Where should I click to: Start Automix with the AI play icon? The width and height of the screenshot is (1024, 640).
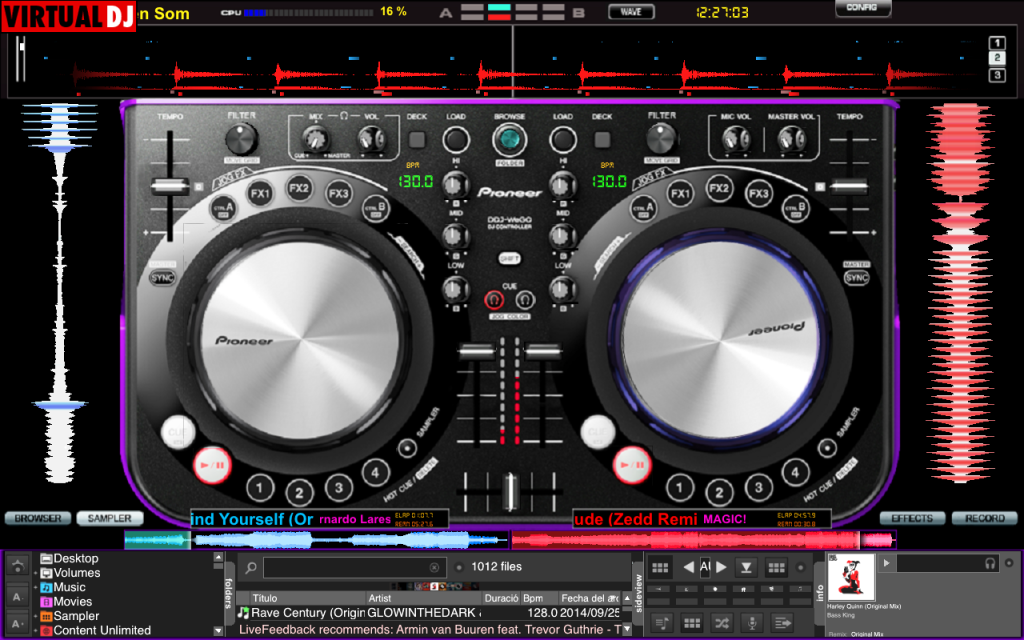point(722,566)
